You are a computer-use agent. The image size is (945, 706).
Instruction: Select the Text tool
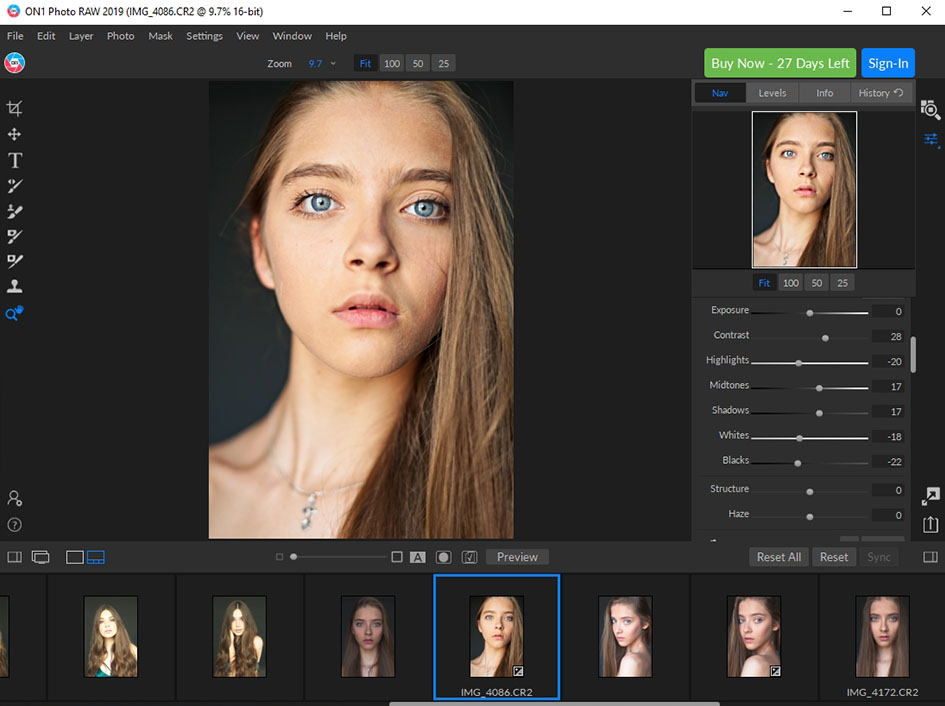[14, 160]
